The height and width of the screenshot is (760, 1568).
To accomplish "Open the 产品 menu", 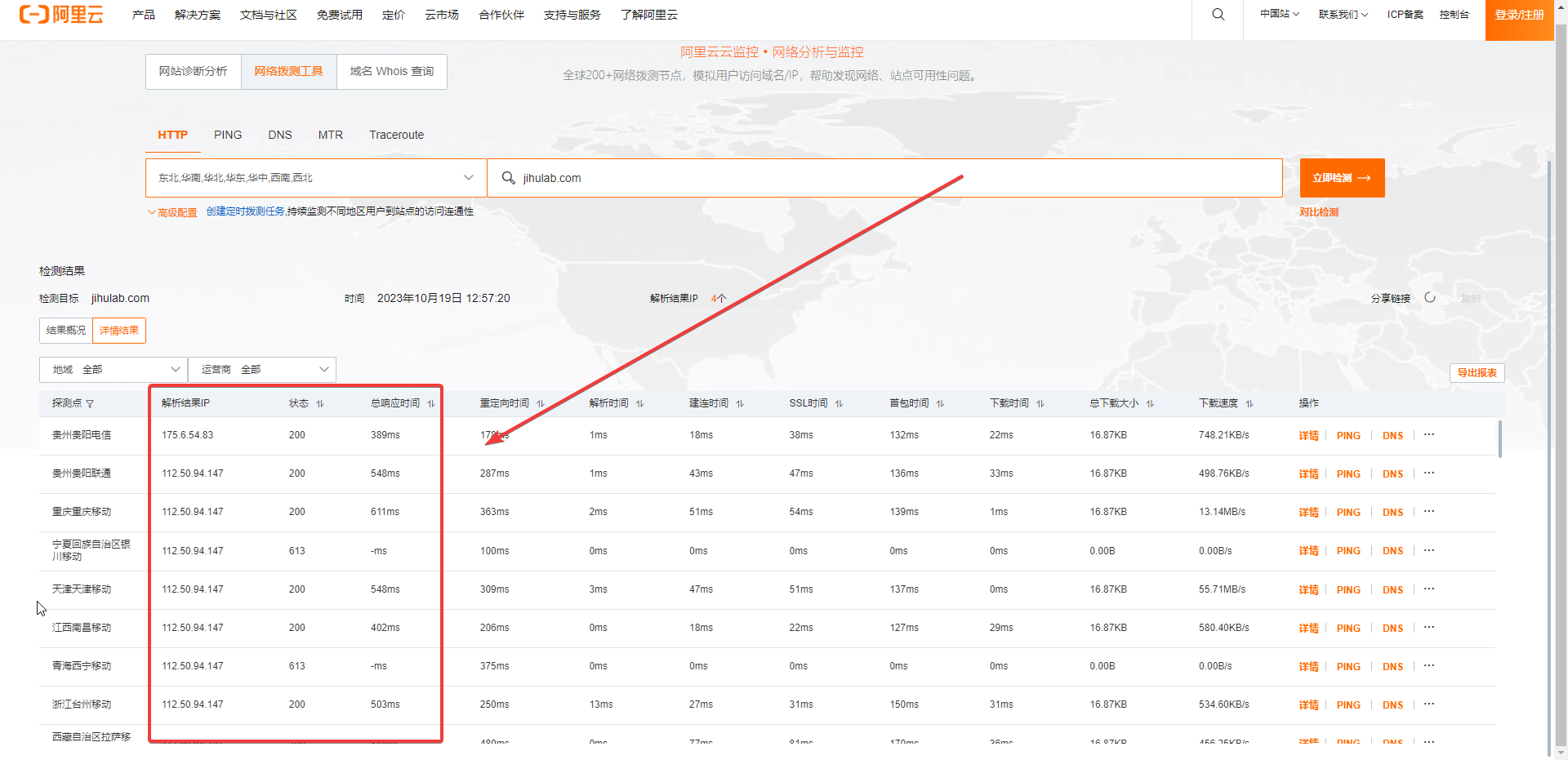I will [144, 15].
